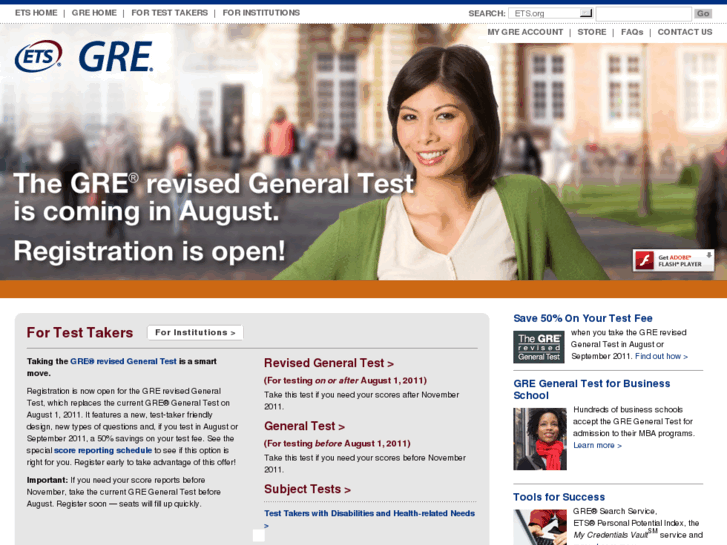Open Subject Tests > link
727x545 pixels.
point(307,489)
